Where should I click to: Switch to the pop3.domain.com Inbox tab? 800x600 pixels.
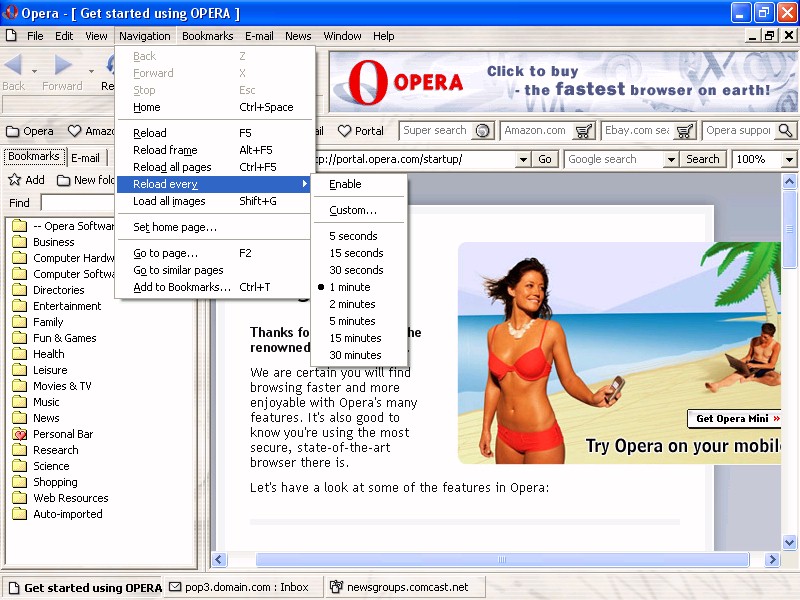[239, 587]
